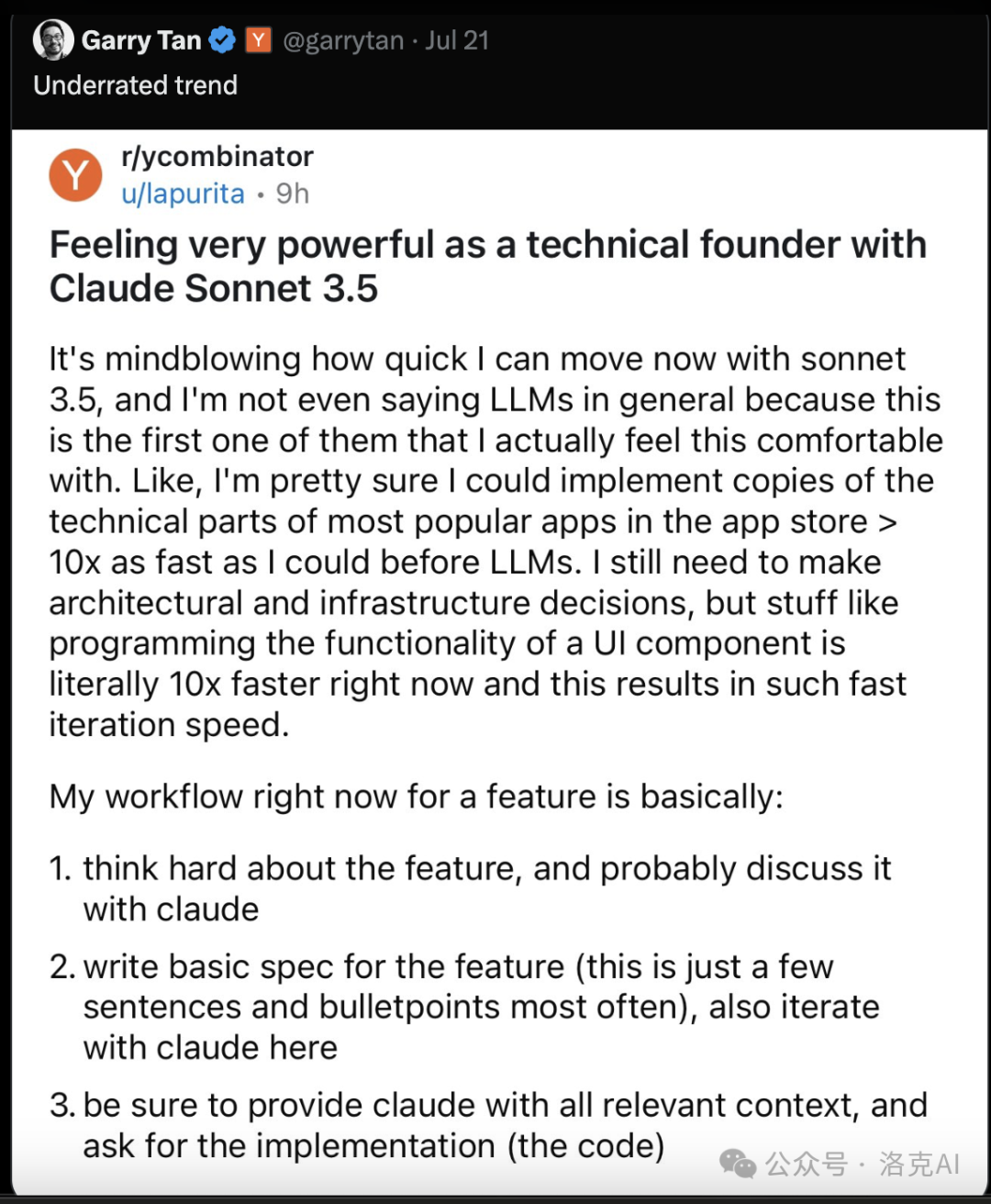
Task: Click the "It's mindblowing" body paragraph
Action: click(x=495, y=541)
